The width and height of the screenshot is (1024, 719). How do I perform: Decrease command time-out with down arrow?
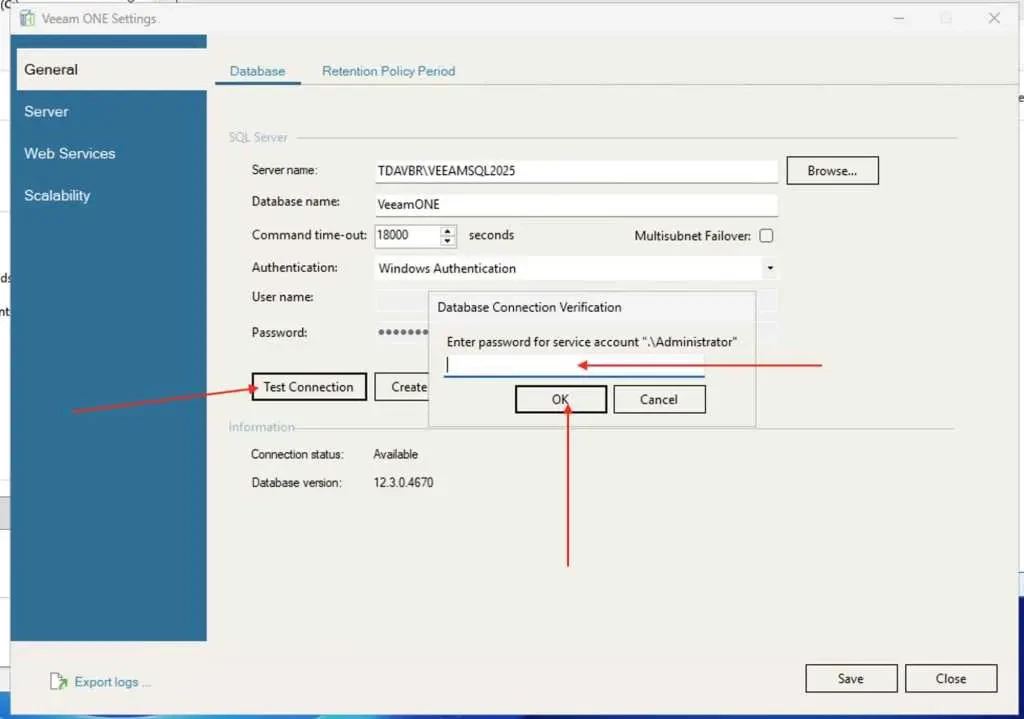[447, 241]
